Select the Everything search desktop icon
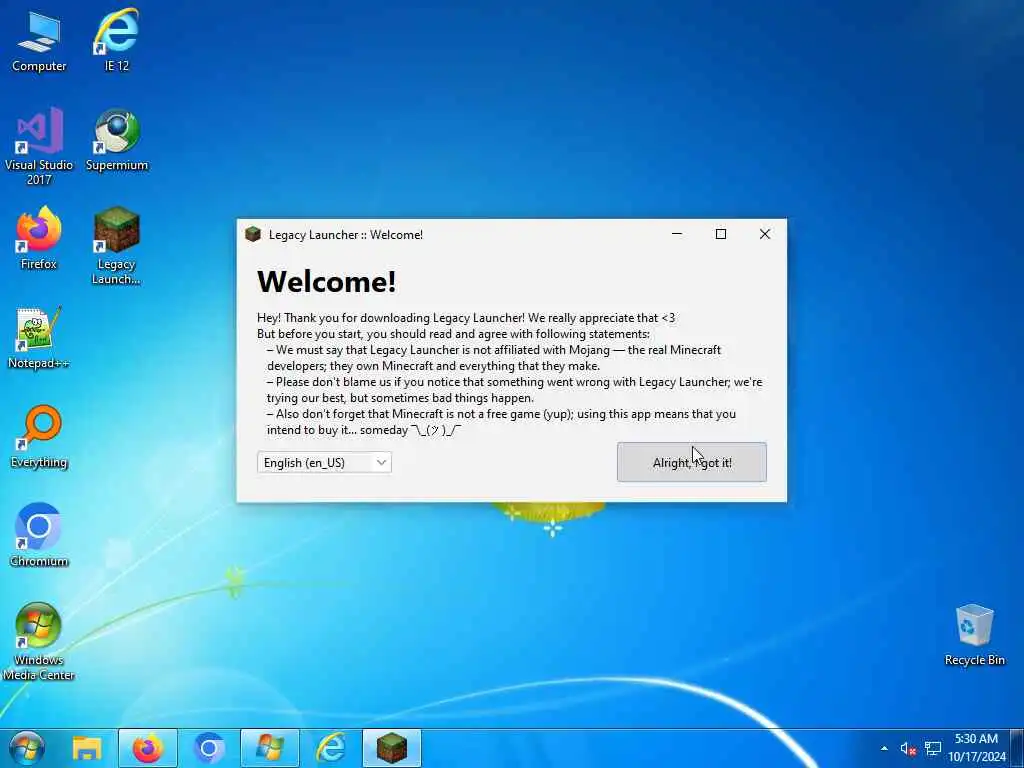Screen dimensions: 1024x768 (x=39, y=438)
